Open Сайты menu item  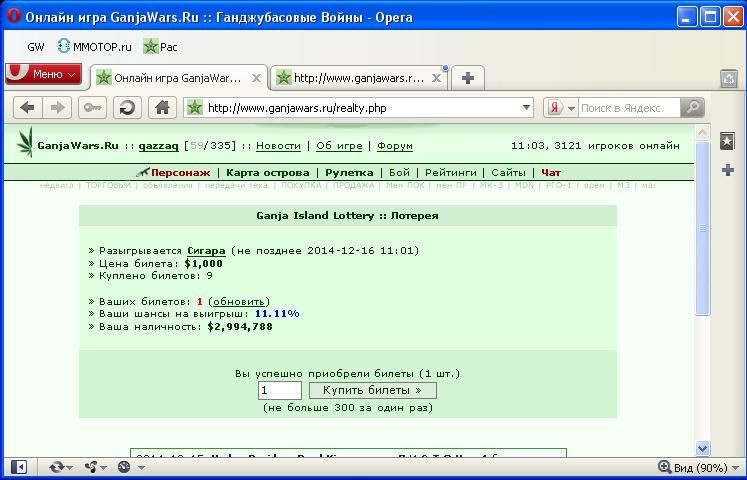[508, 173]
